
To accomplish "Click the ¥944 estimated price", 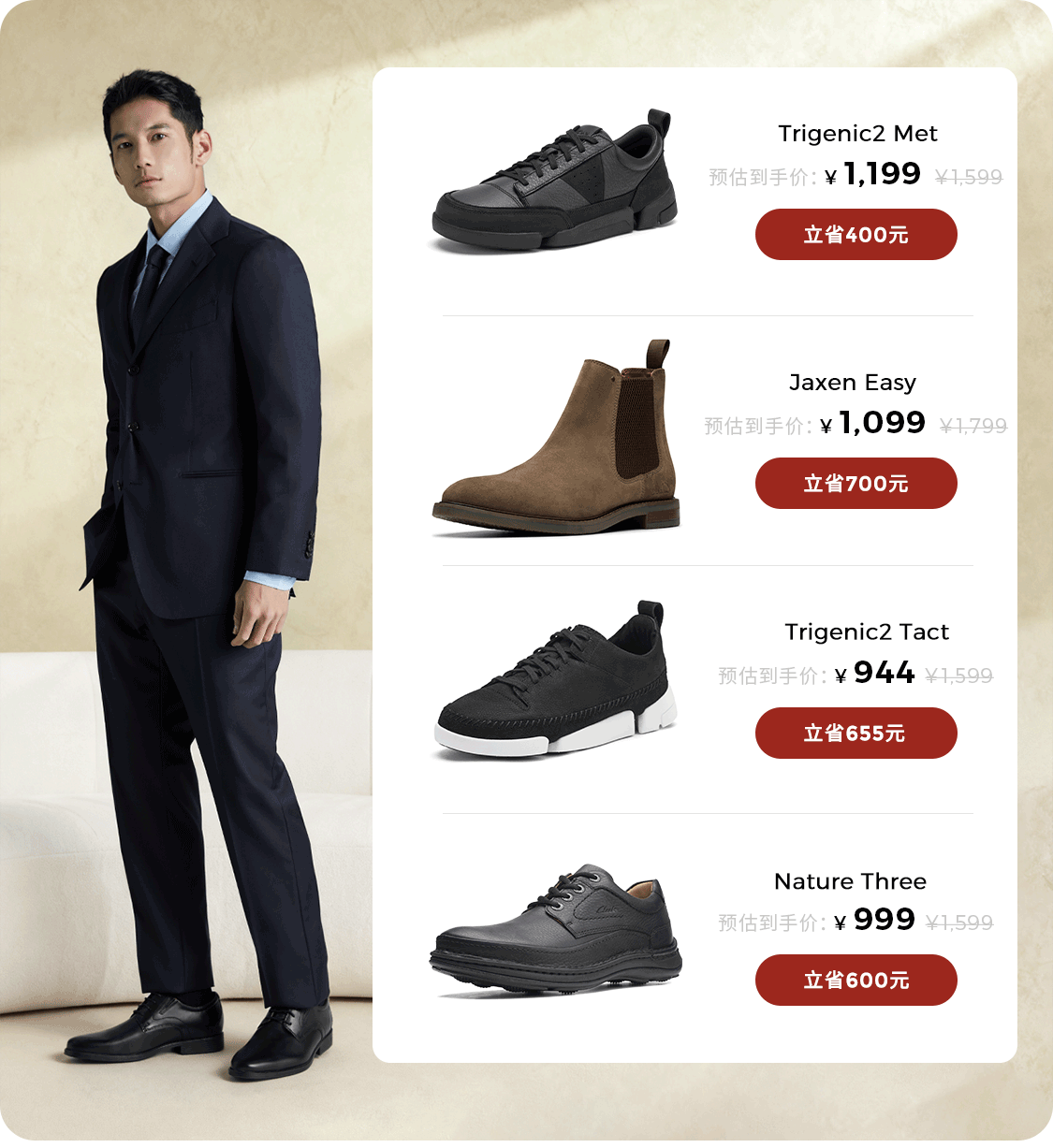I will click(874, 673).
